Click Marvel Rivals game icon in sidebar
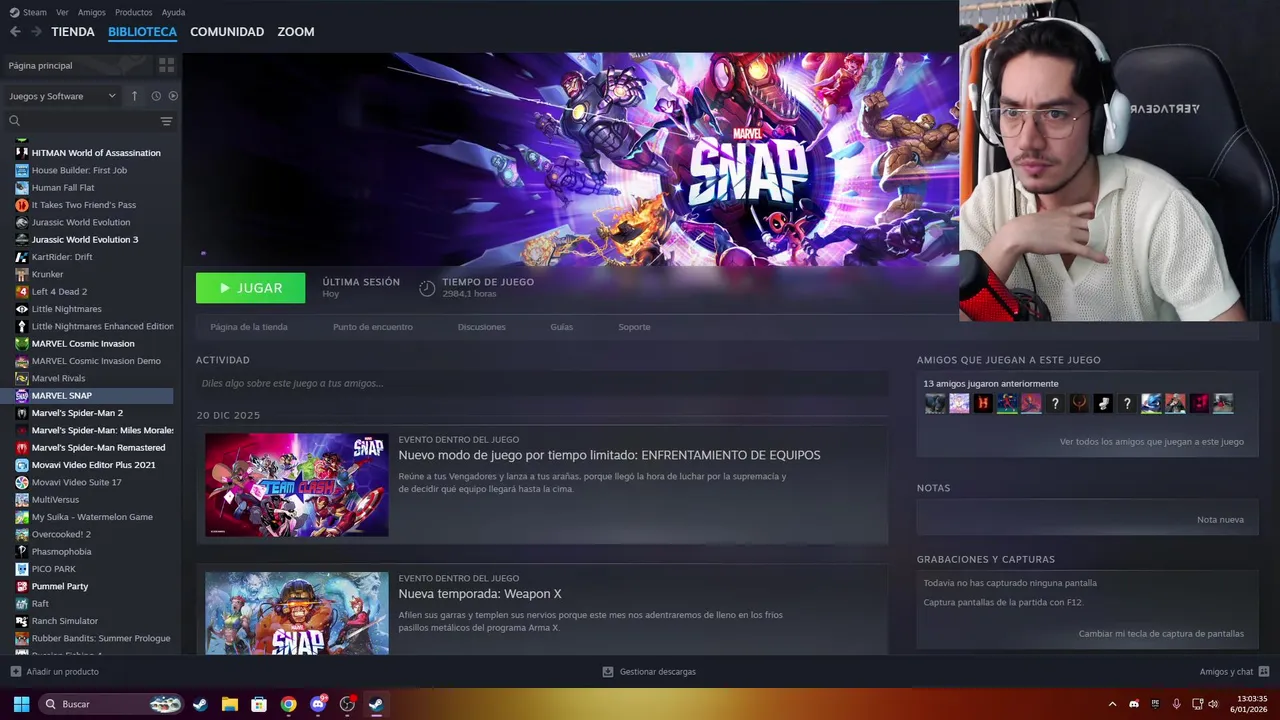The image size is (1280, 720). (x=22, y=378)
